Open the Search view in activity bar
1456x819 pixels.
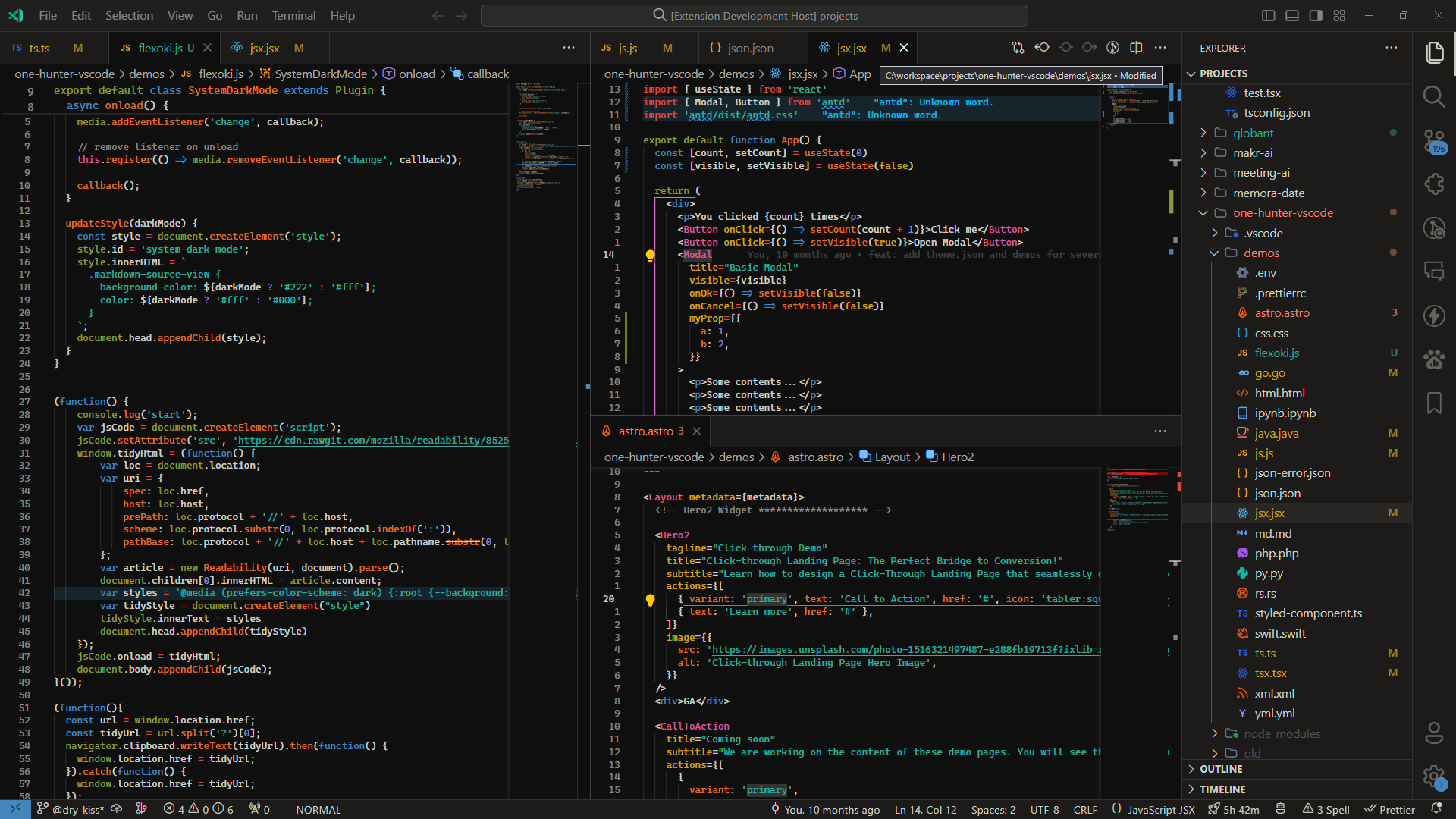click(1433, 96)
